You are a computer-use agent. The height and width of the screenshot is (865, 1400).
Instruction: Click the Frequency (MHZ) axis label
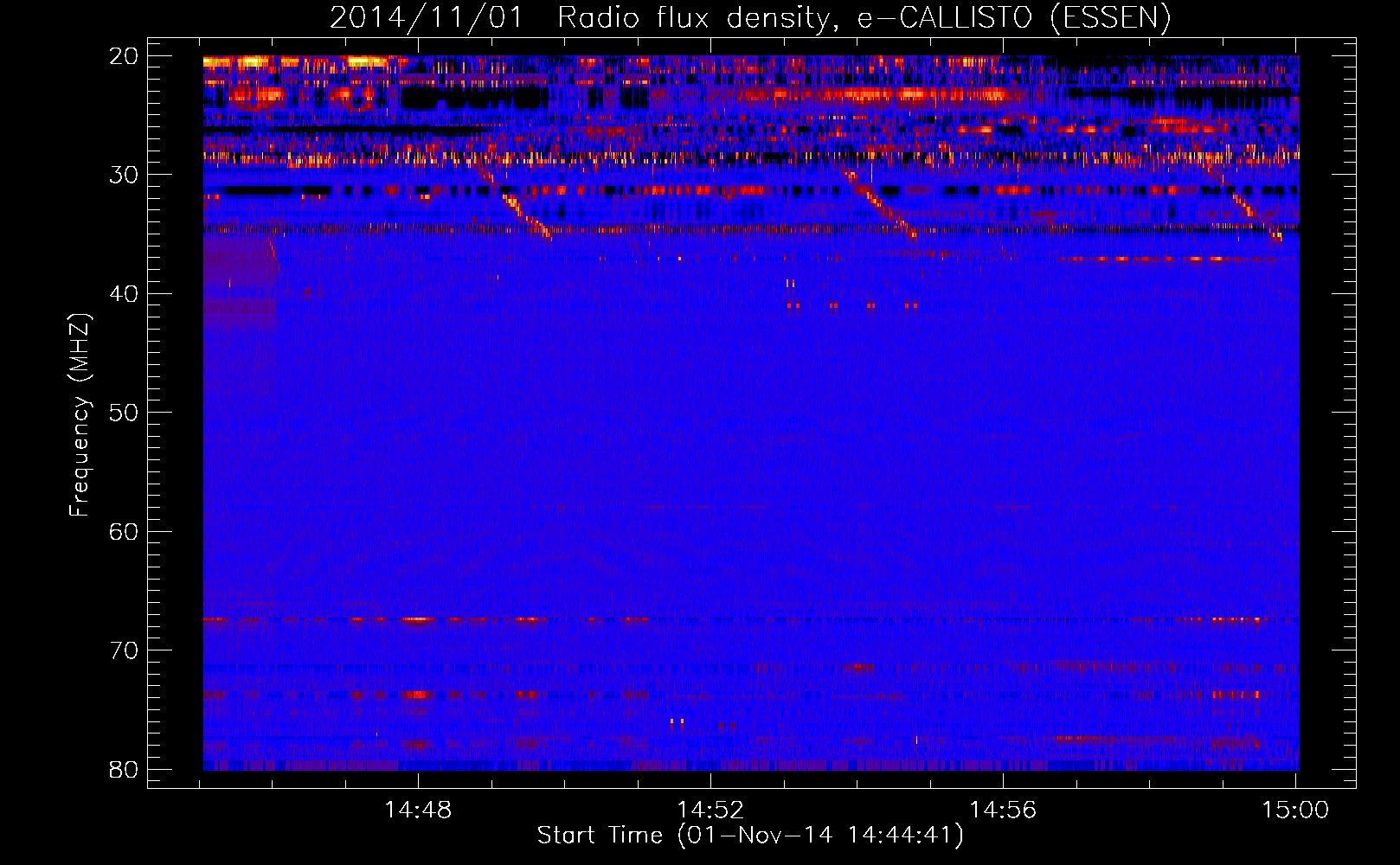tap(80, 416)
